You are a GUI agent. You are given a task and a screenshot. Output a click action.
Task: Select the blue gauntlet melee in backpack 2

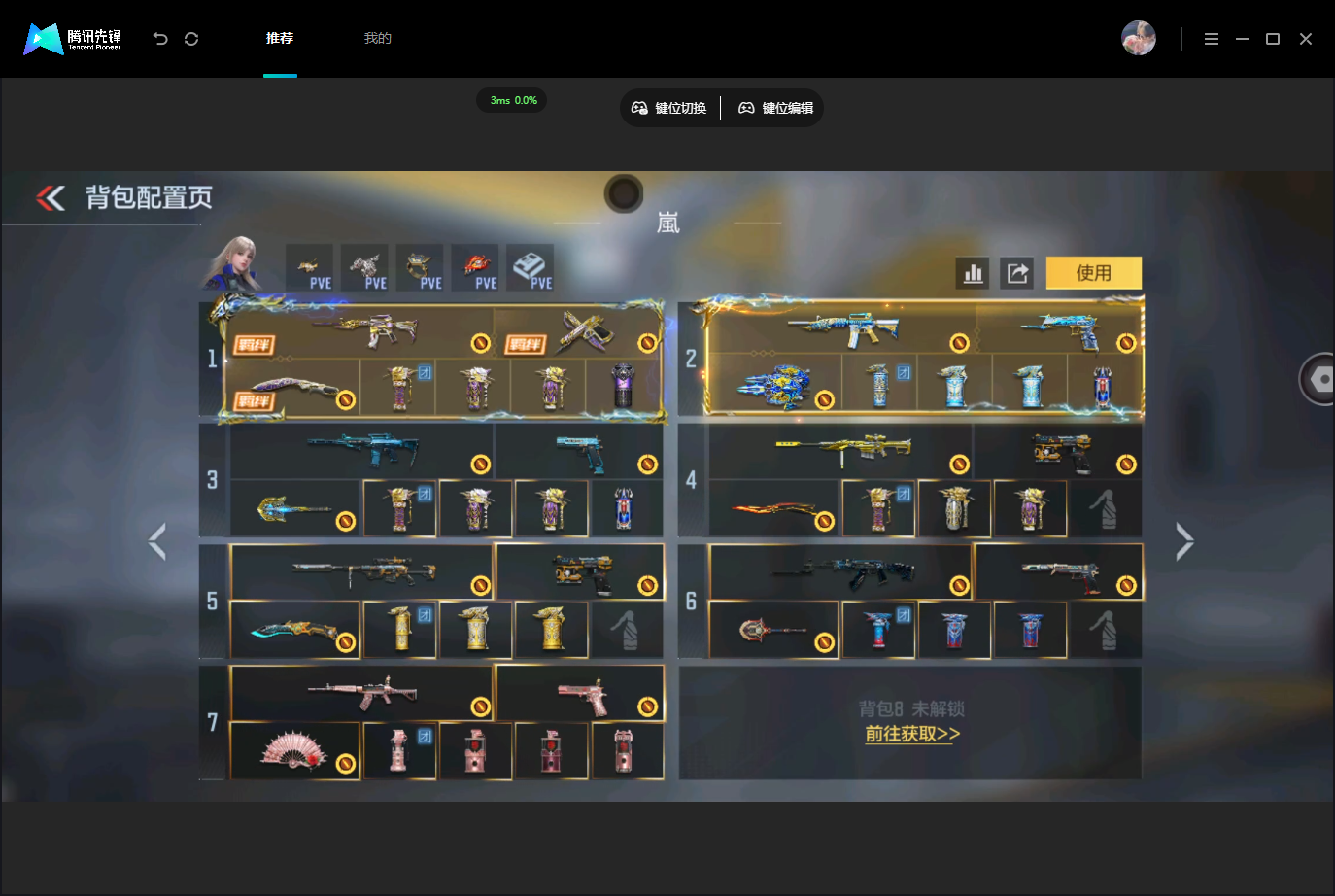tap(773, 385)
